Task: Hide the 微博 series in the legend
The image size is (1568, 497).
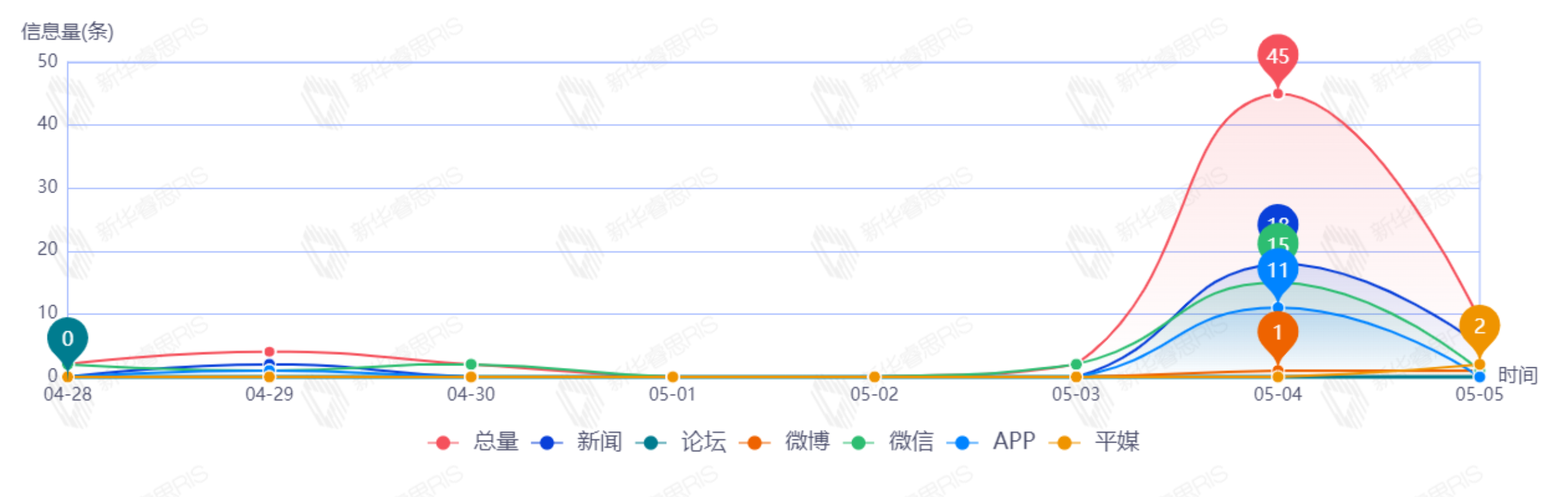Action: tap(785, 441)
